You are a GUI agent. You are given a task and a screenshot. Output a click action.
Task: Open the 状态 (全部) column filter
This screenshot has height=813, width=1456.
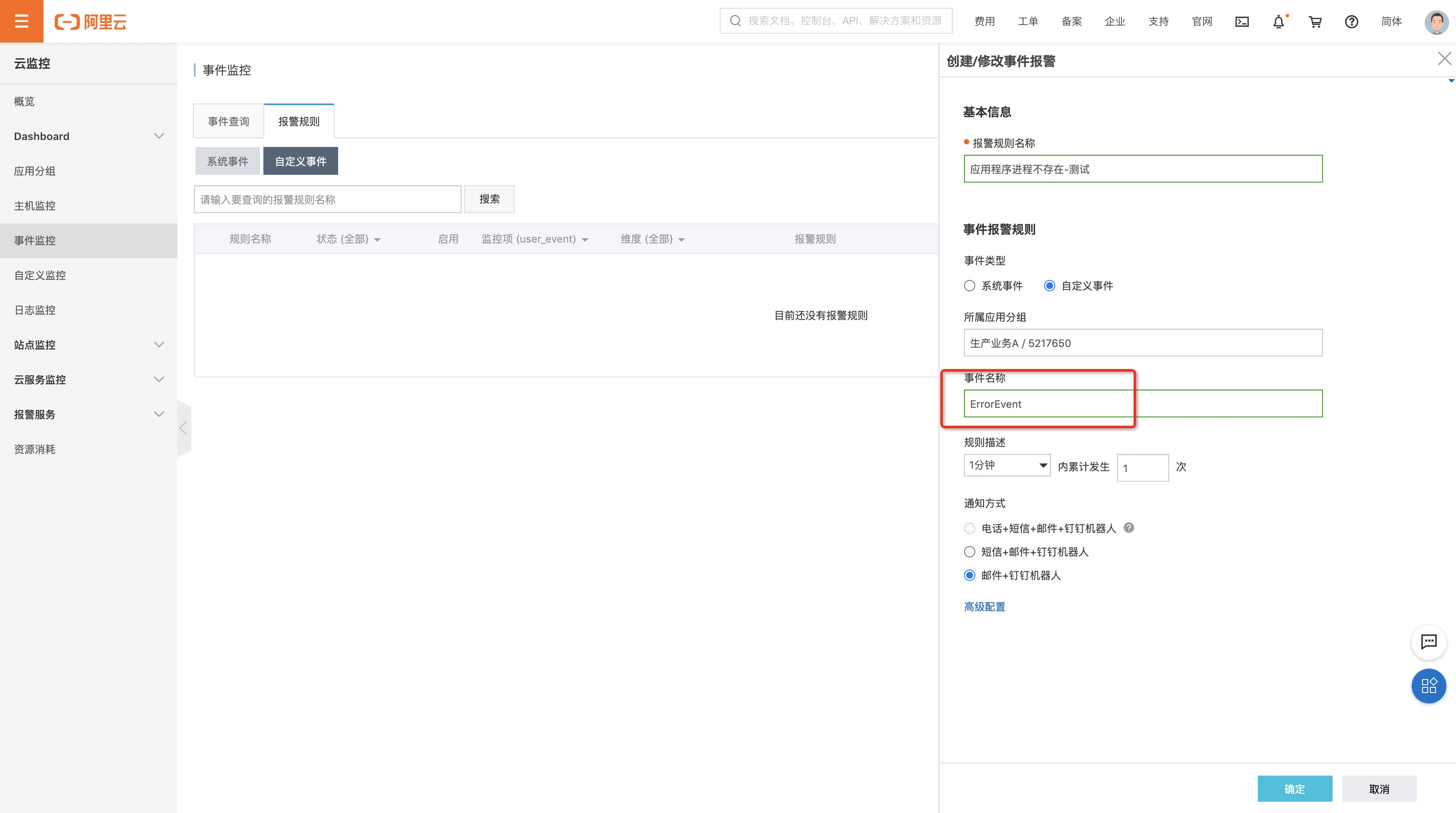coord(348,239)
